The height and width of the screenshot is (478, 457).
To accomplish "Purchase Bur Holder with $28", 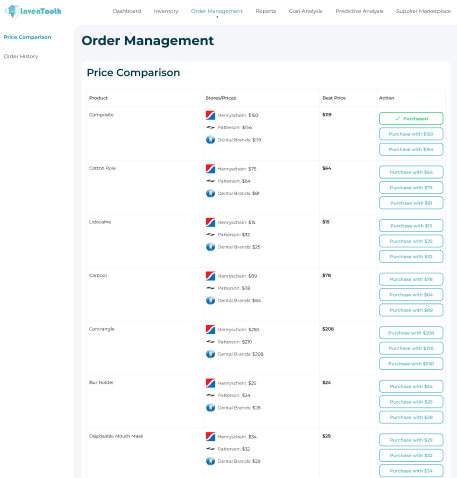I will click(411, 417).
